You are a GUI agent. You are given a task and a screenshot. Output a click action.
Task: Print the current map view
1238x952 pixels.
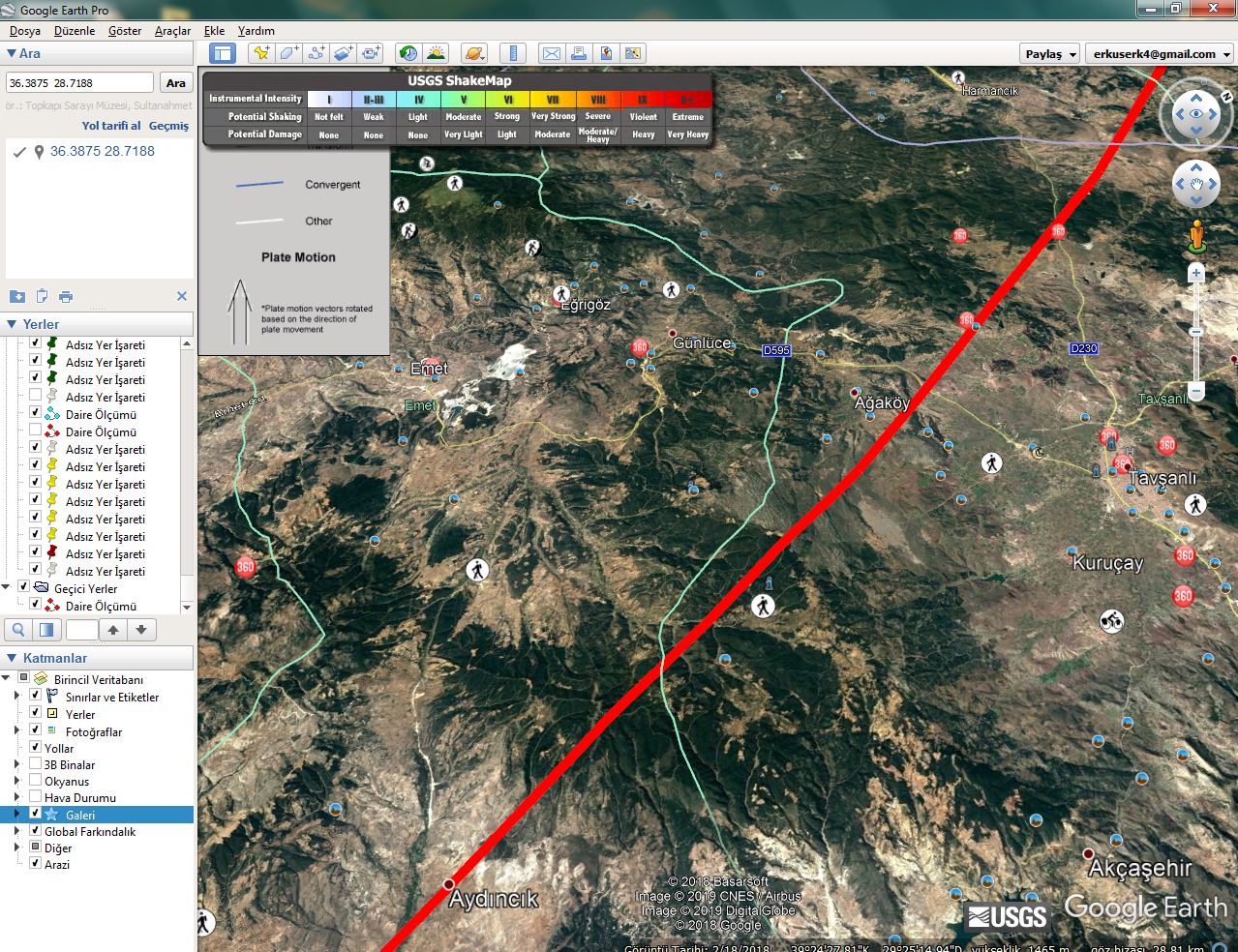pyautogui.click(x=579, y=53)
